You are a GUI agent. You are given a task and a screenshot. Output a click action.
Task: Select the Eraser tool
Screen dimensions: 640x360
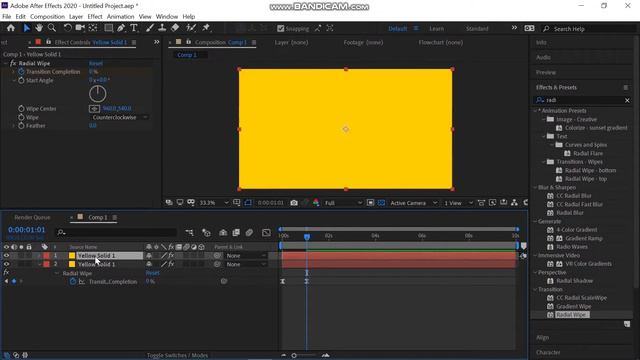click(x=175, y=28)
